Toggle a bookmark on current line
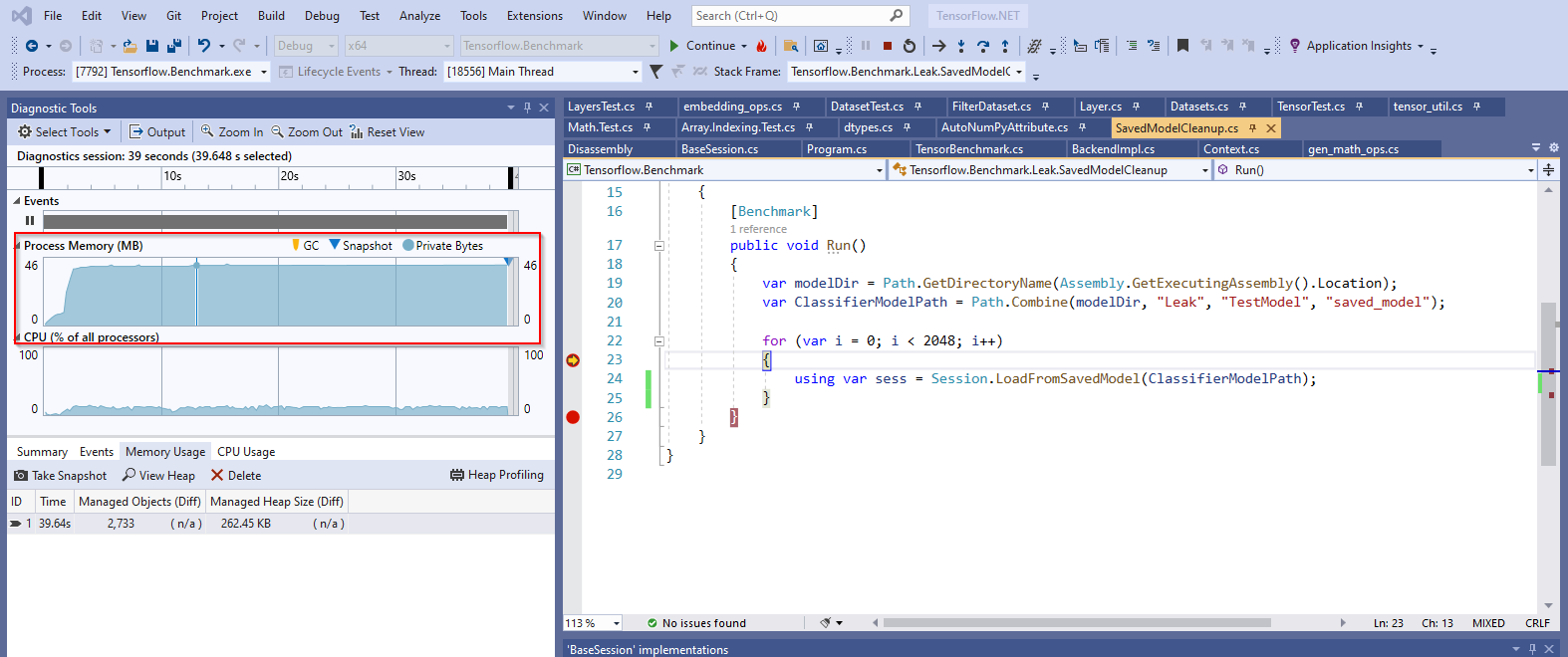This screenshot has width=1568, height=657. [1182, 46]
